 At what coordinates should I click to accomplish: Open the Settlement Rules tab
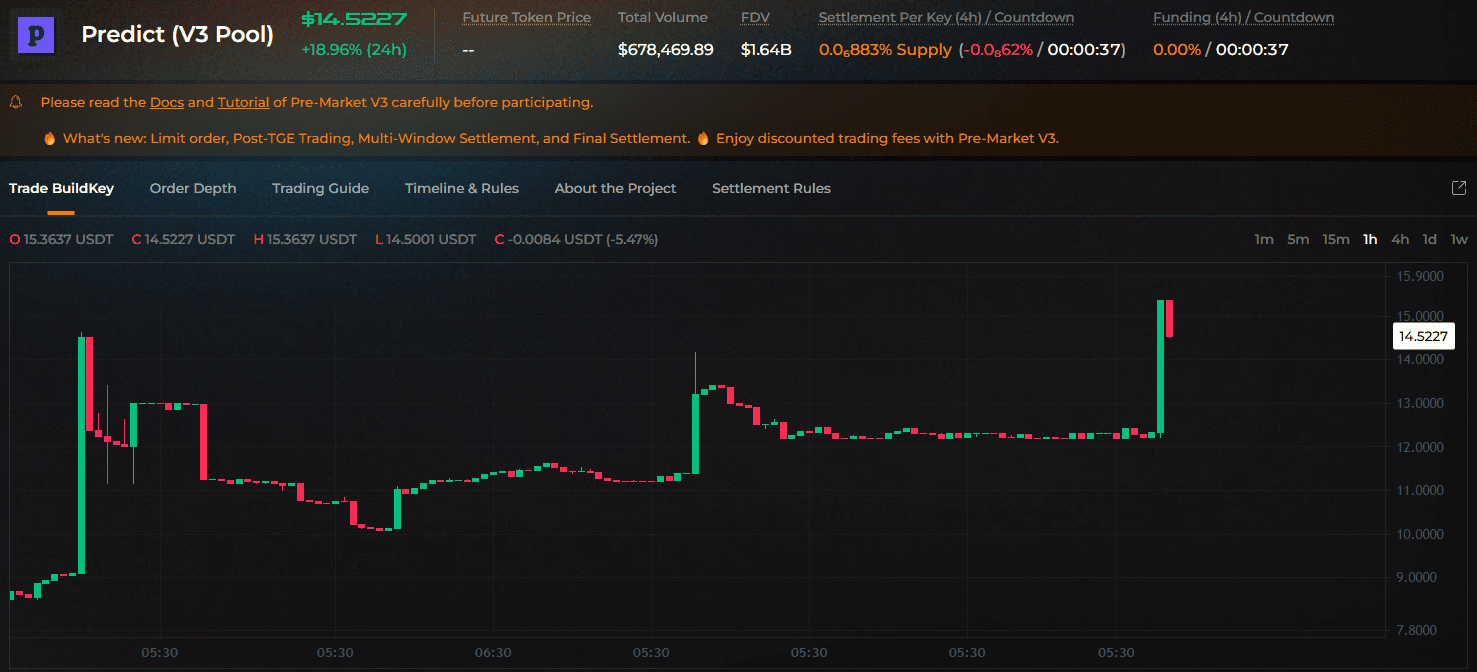(x=771, y=188)
